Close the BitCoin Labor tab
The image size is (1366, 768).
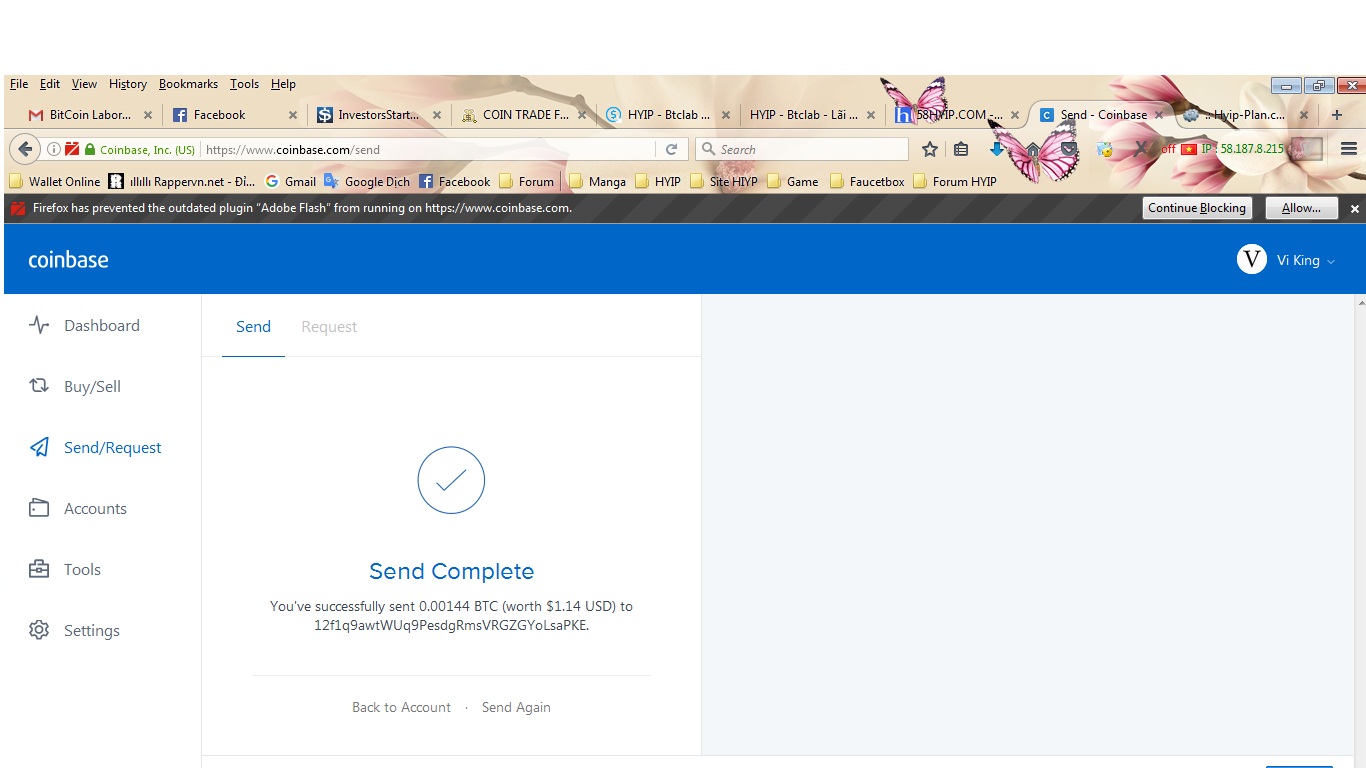148,115
